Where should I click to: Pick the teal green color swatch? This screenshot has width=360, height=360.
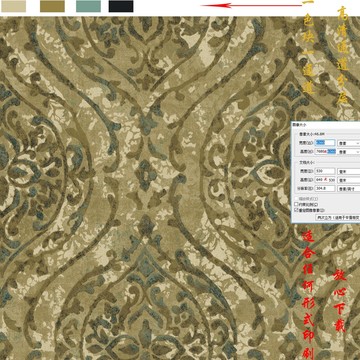pos(88,6)
